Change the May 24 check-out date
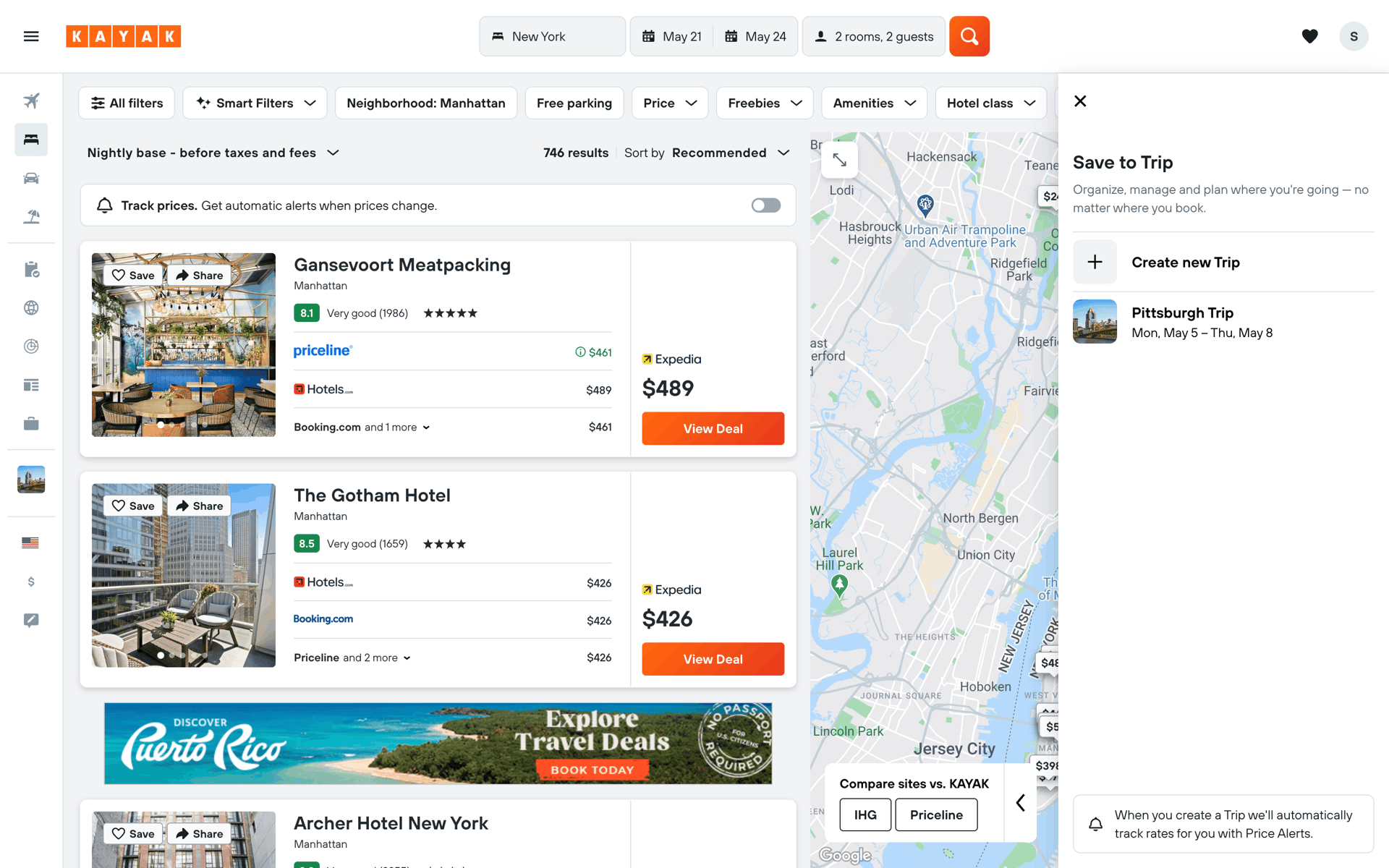 pyautogui.click(x=755, y=36)
